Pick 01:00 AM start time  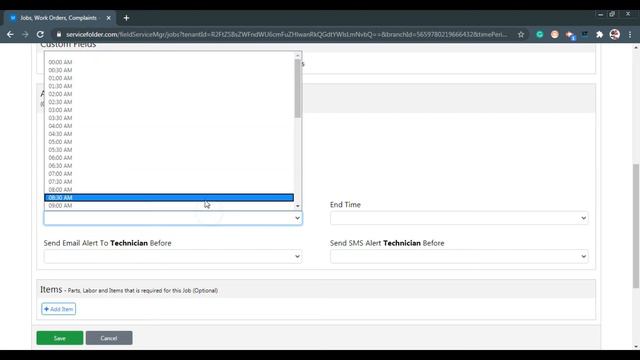point(169,78)
